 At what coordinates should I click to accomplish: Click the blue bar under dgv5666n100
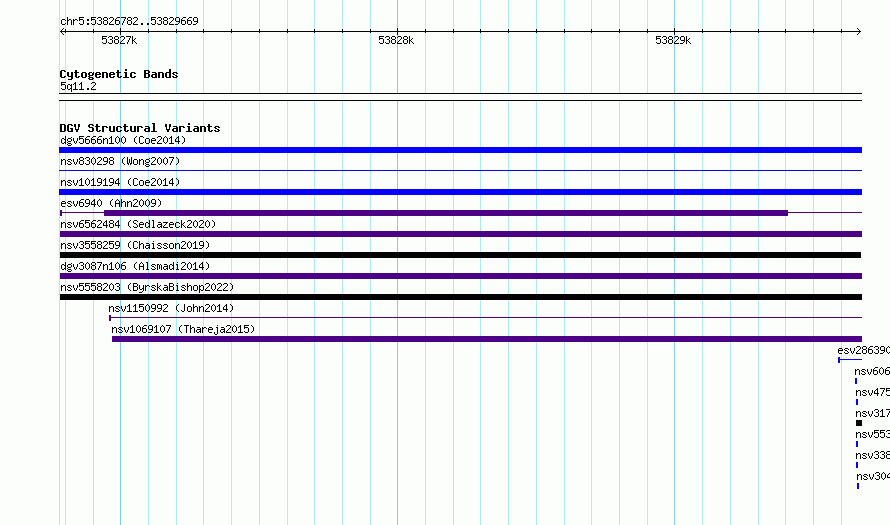pyautogui.click(x=460, y=150)
